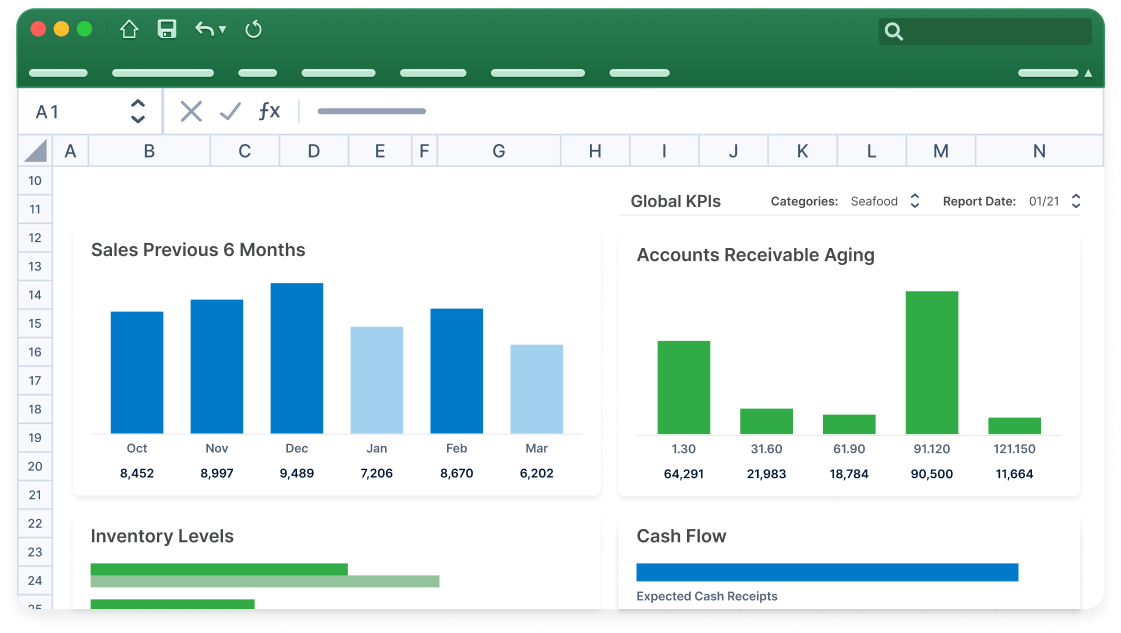Expand the small arrow beside the Undo button
Viewport: 1121px width, 633px height.
click(x=222, y=29)
